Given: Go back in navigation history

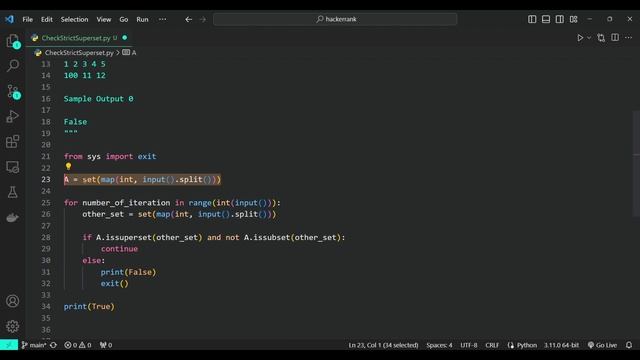Looking at the screenshot, I should [189, 19].
